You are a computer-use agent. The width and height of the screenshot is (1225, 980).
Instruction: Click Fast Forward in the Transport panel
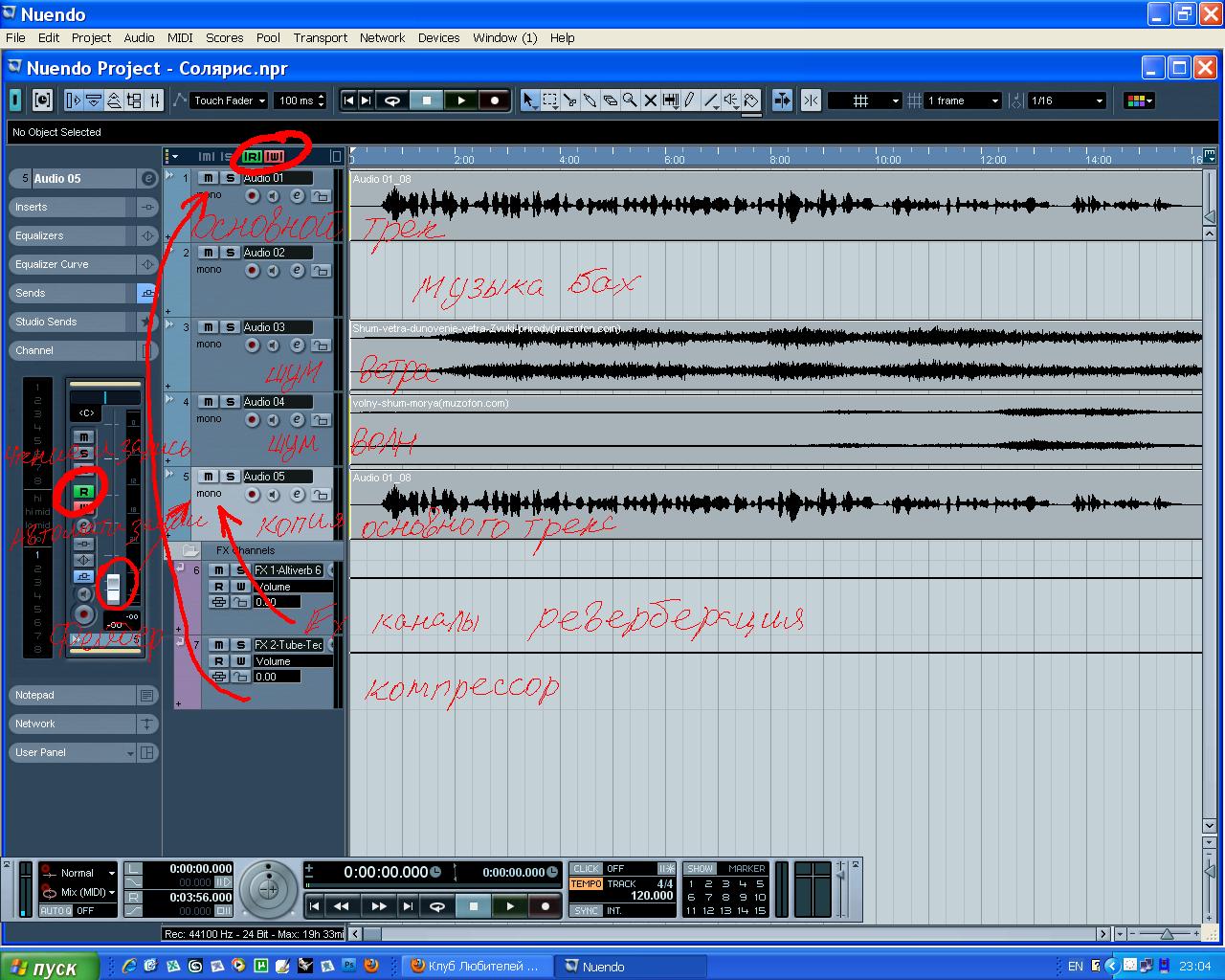pos(378,905)
